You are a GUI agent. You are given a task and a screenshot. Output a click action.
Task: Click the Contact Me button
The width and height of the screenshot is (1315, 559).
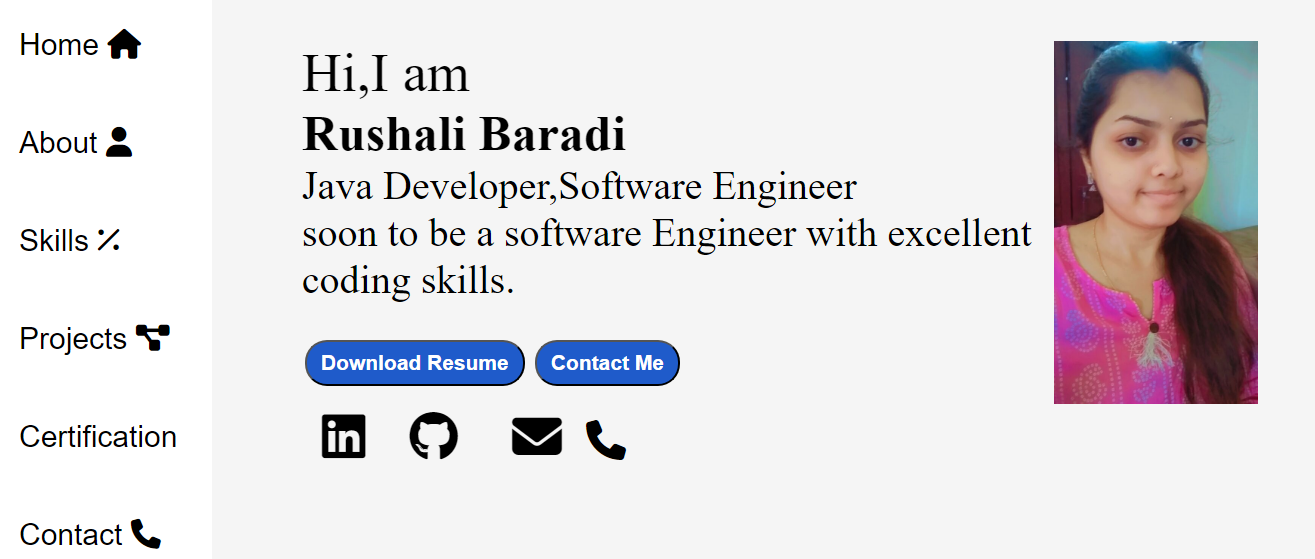(608, 363)
